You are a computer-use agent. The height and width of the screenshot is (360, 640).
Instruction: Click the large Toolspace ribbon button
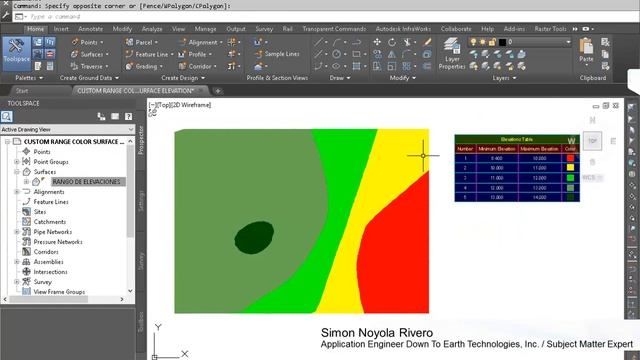click(x=16, y=53)
